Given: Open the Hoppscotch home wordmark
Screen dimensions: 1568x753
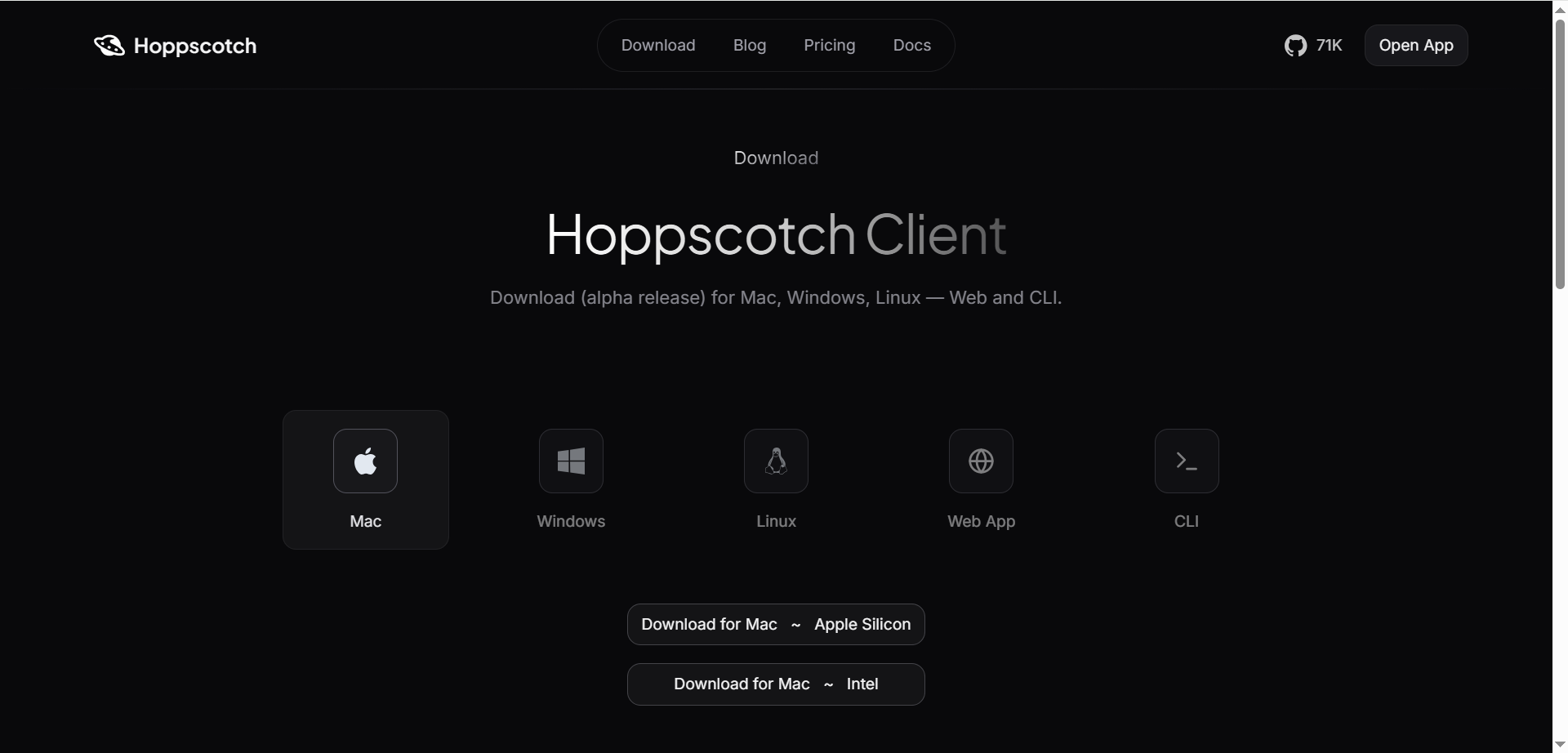Looking at the screenshot, I should 195,46.
